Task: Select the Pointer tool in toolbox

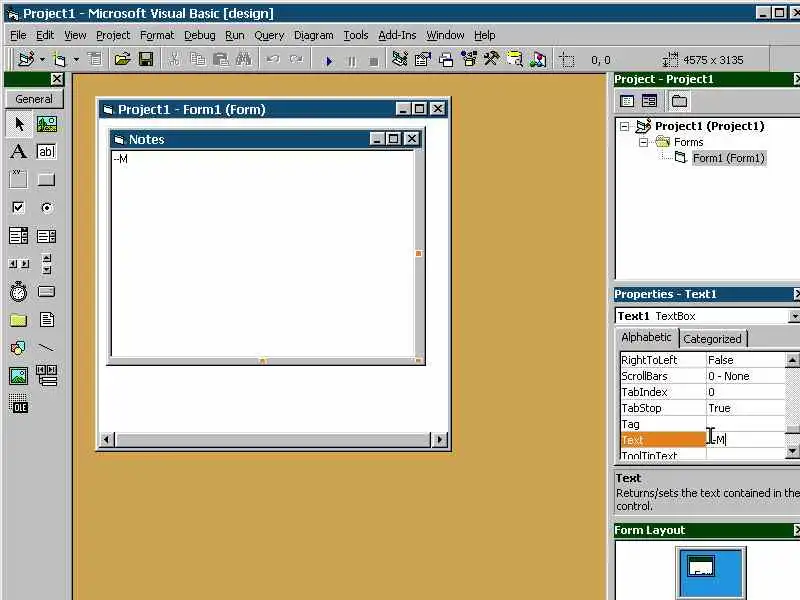Action: [19, 124]
